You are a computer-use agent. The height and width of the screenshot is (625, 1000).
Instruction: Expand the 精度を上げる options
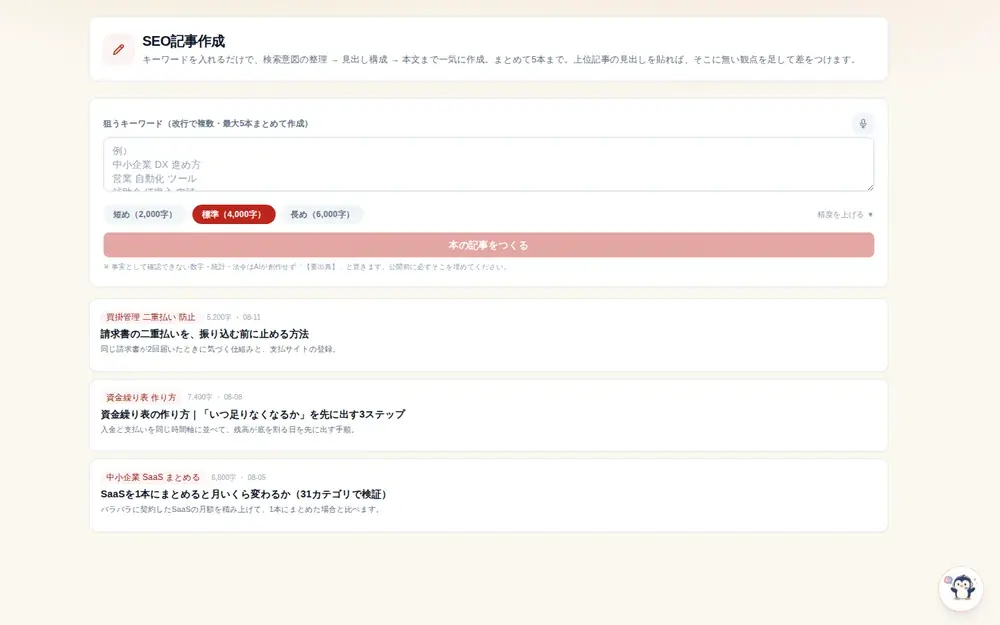pos(845,214)
